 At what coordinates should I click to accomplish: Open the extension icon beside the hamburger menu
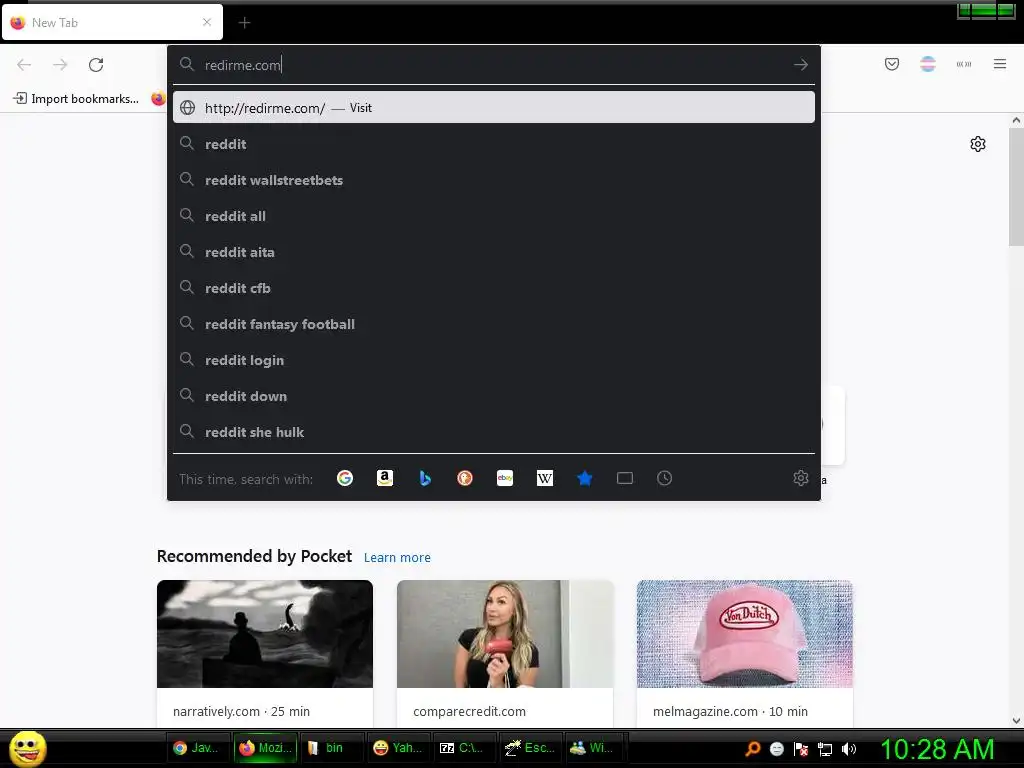[x=964, y=64]
